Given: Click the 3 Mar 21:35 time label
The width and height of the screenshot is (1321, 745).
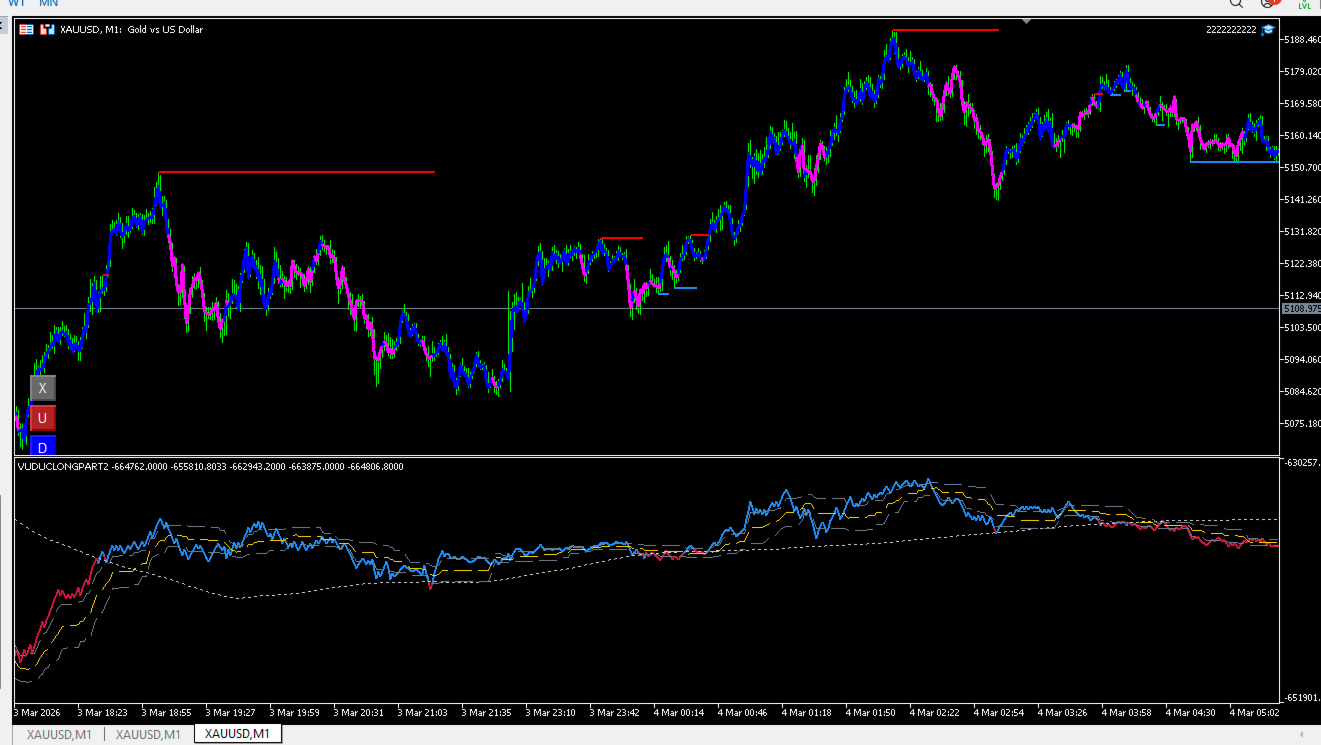Looking at the screenshot, I should pyautogui.click(x=486, y=713).
